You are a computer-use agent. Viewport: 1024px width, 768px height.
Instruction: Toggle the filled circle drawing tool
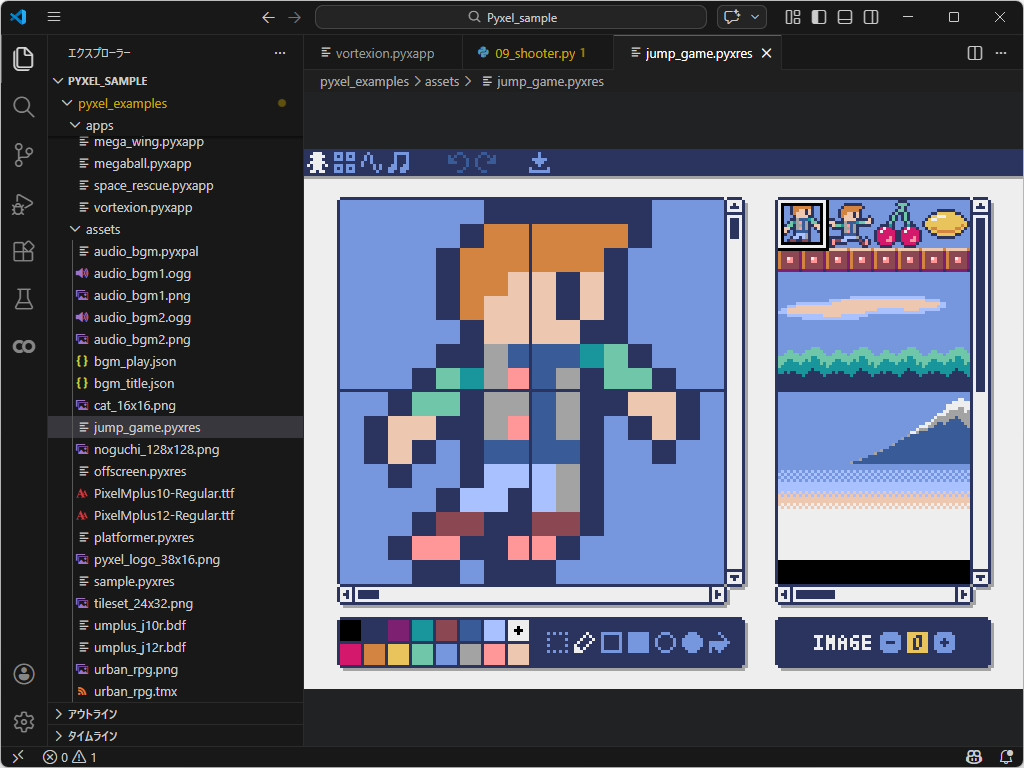pyautogui.click(x=691, y=644)
